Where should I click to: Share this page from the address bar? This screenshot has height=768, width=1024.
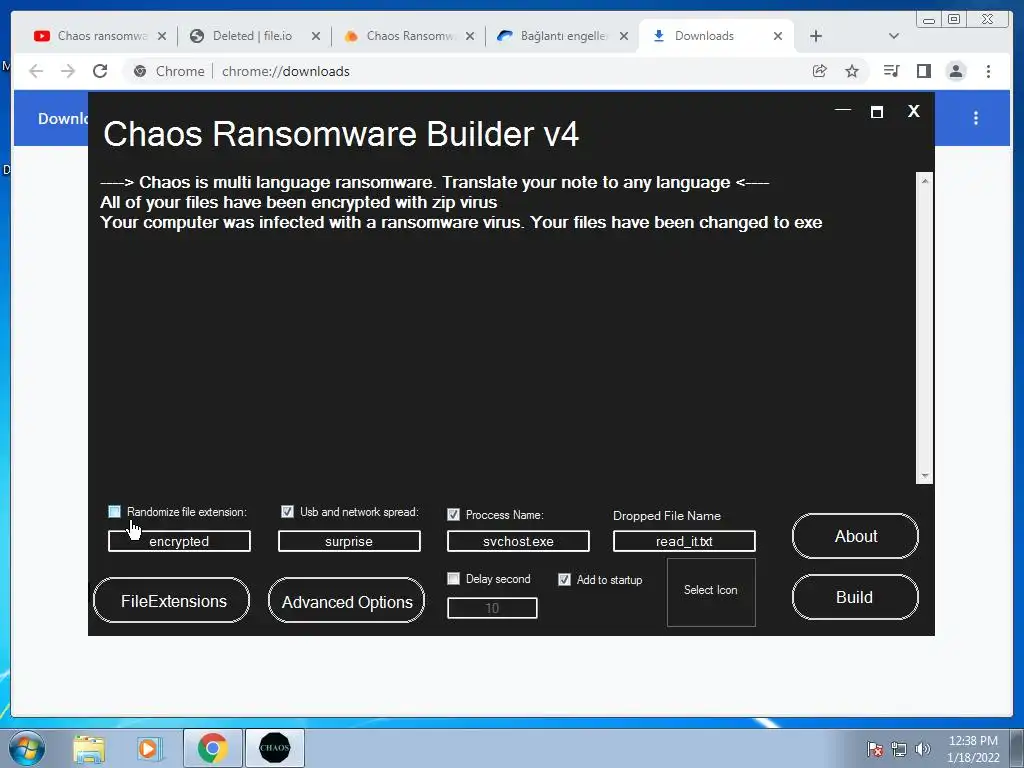click(820, 71)
